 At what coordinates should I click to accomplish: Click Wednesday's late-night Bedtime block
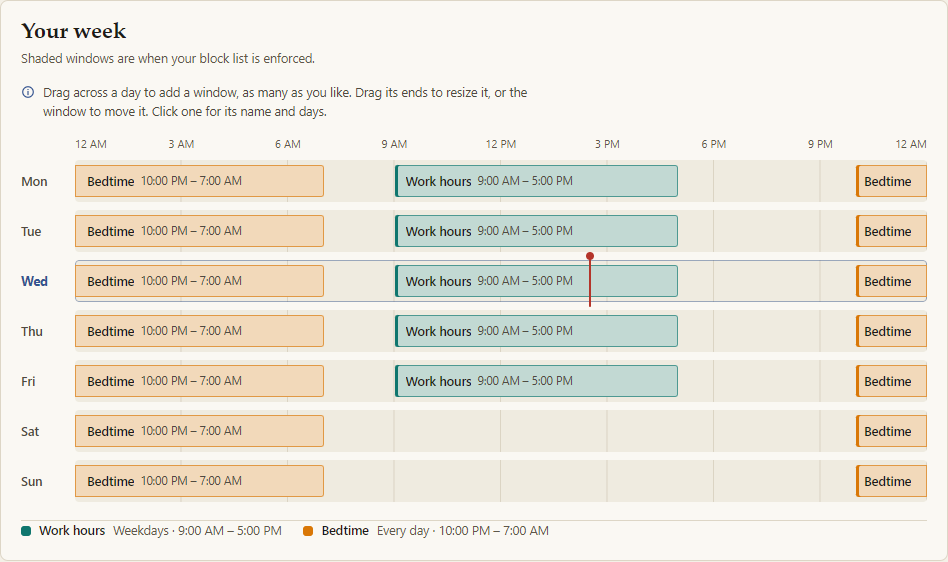point(891,282)
